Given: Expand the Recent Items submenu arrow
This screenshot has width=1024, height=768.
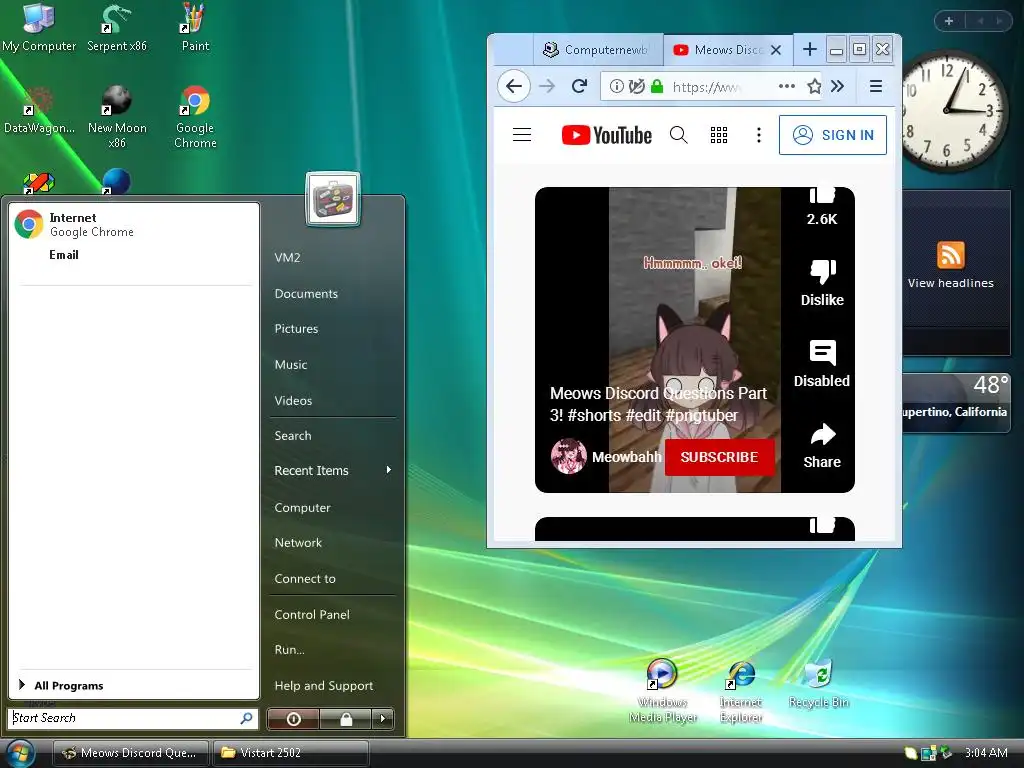Looking at the screenshot, I should point(389,470).
